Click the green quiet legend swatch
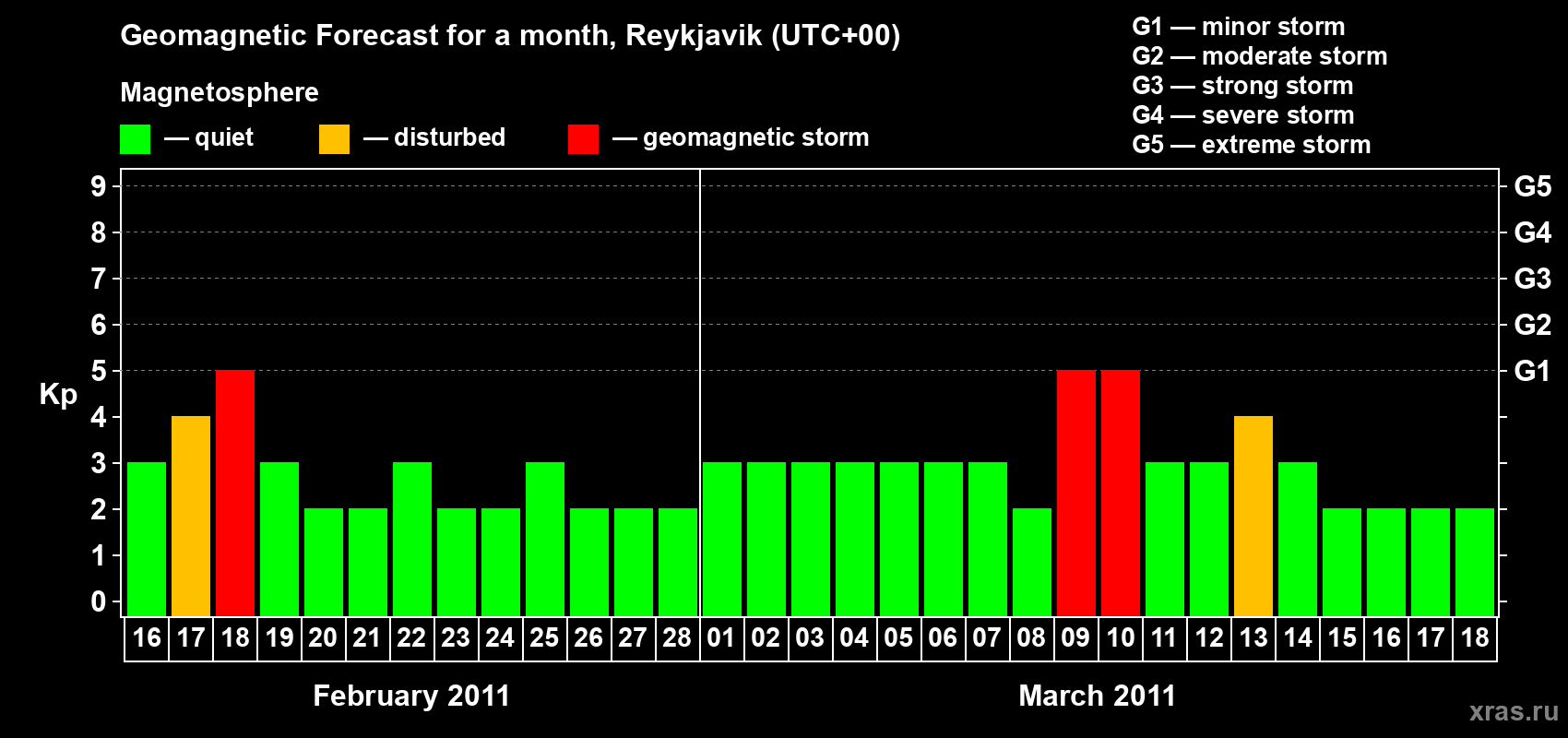 pos(135,139)
